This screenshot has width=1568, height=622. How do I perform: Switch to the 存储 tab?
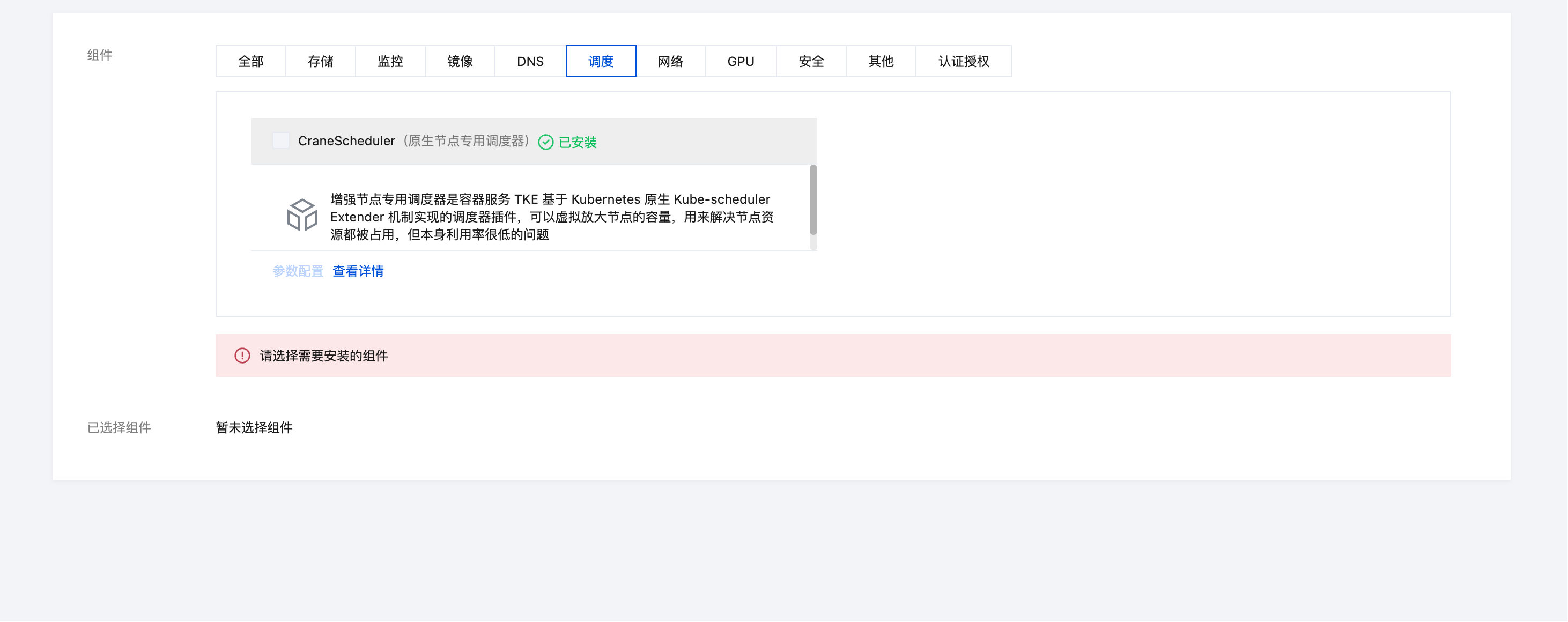tap(321, 62)
